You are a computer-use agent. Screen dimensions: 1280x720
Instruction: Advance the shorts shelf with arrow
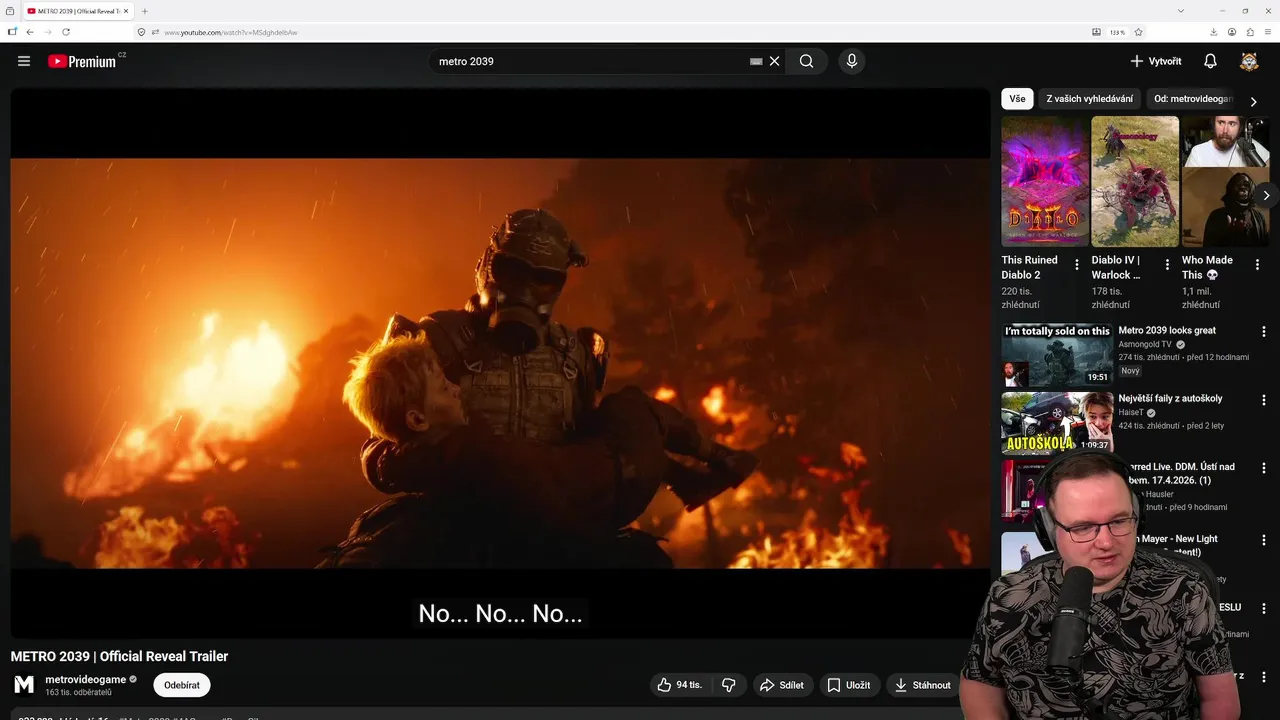[x=1265, y=195]
